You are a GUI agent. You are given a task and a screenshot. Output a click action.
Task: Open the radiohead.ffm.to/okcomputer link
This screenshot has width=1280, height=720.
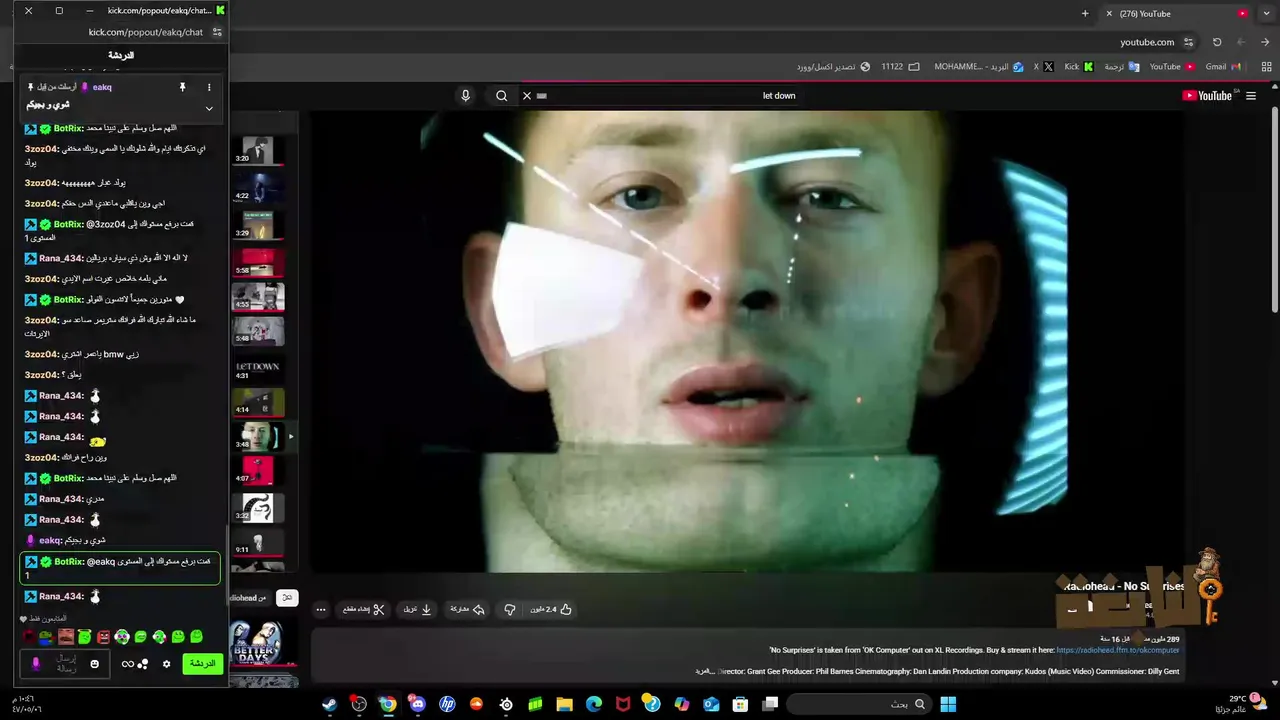tap(1119, 650)
